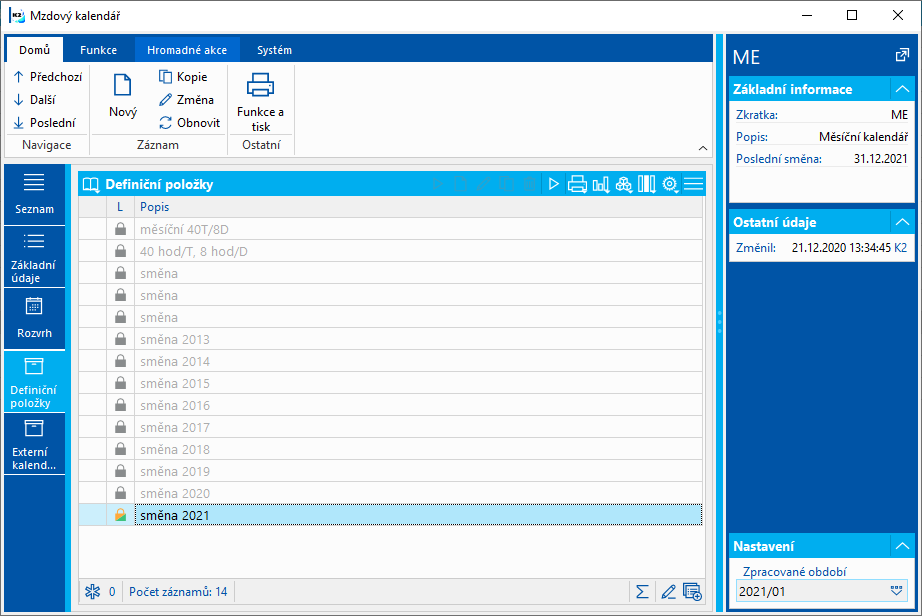922x616 pixels.
Task: Select the row 40 hod/T, 8 hod/D
Action: tap(390, 251)
